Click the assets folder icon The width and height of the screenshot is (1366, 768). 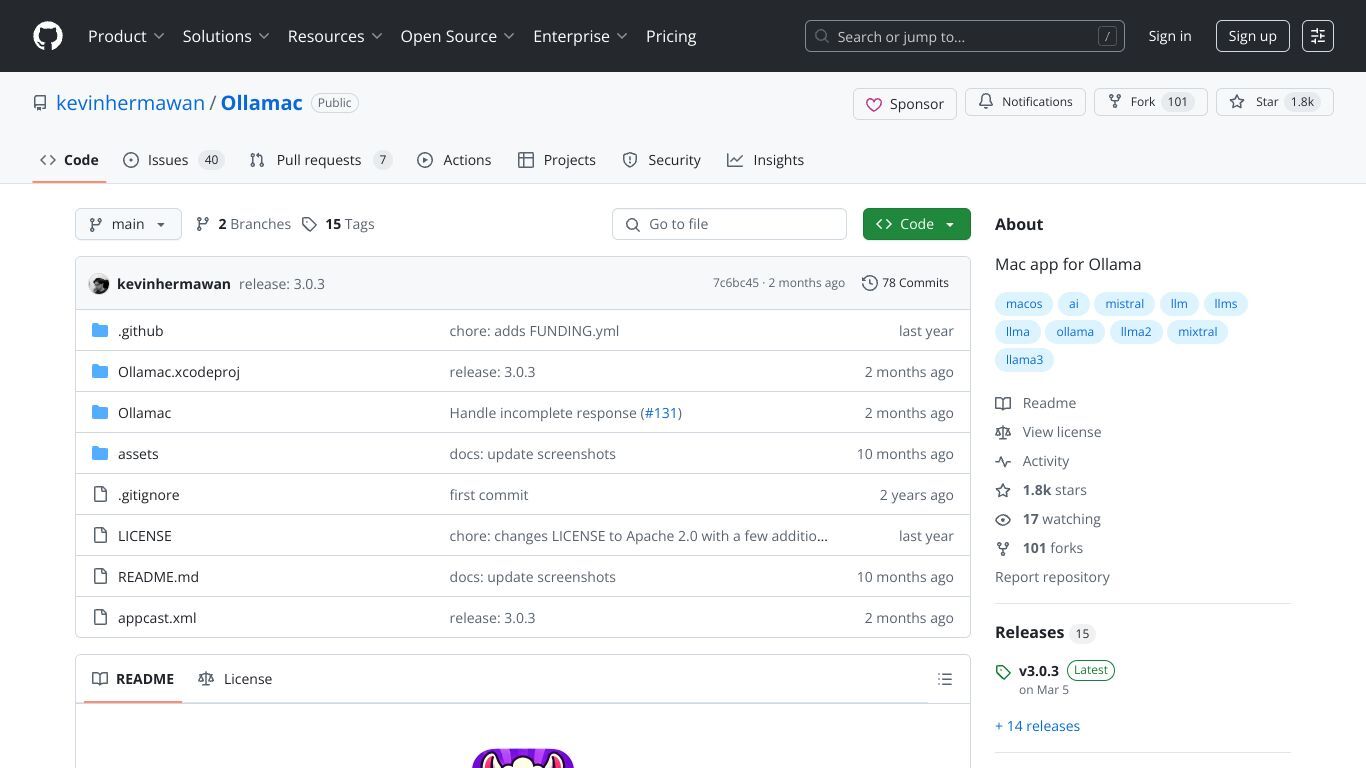point(100,454)
